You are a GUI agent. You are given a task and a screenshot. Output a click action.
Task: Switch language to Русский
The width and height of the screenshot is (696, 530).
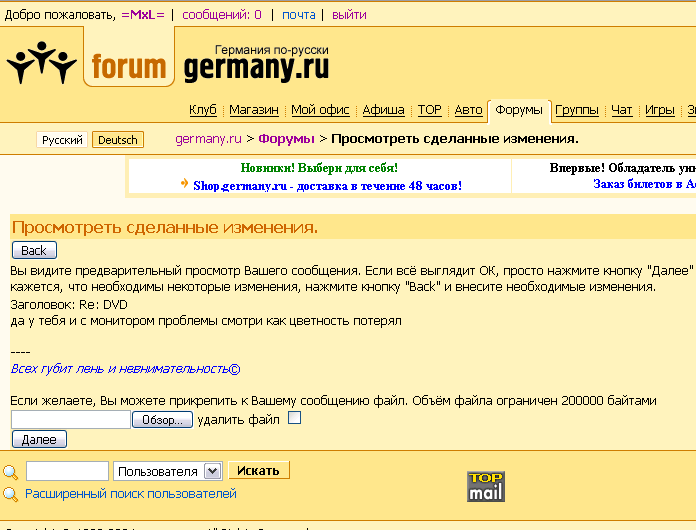tap(62, 140)
